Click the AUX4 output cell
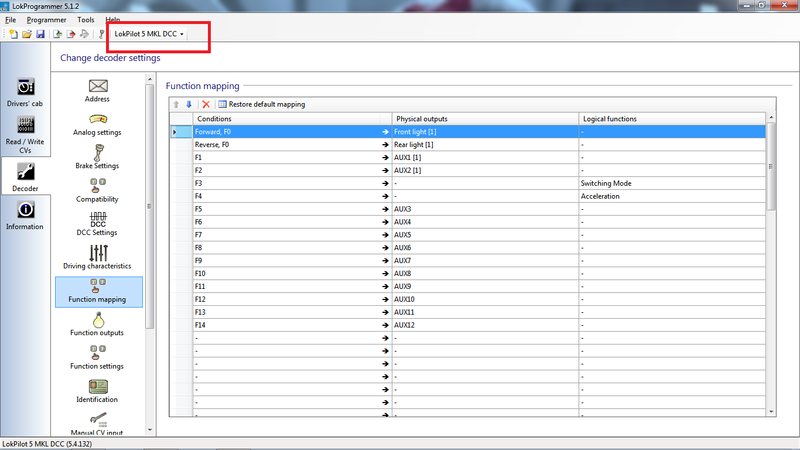The height and width of the screenshot is (450, 800). pos(485,222)
